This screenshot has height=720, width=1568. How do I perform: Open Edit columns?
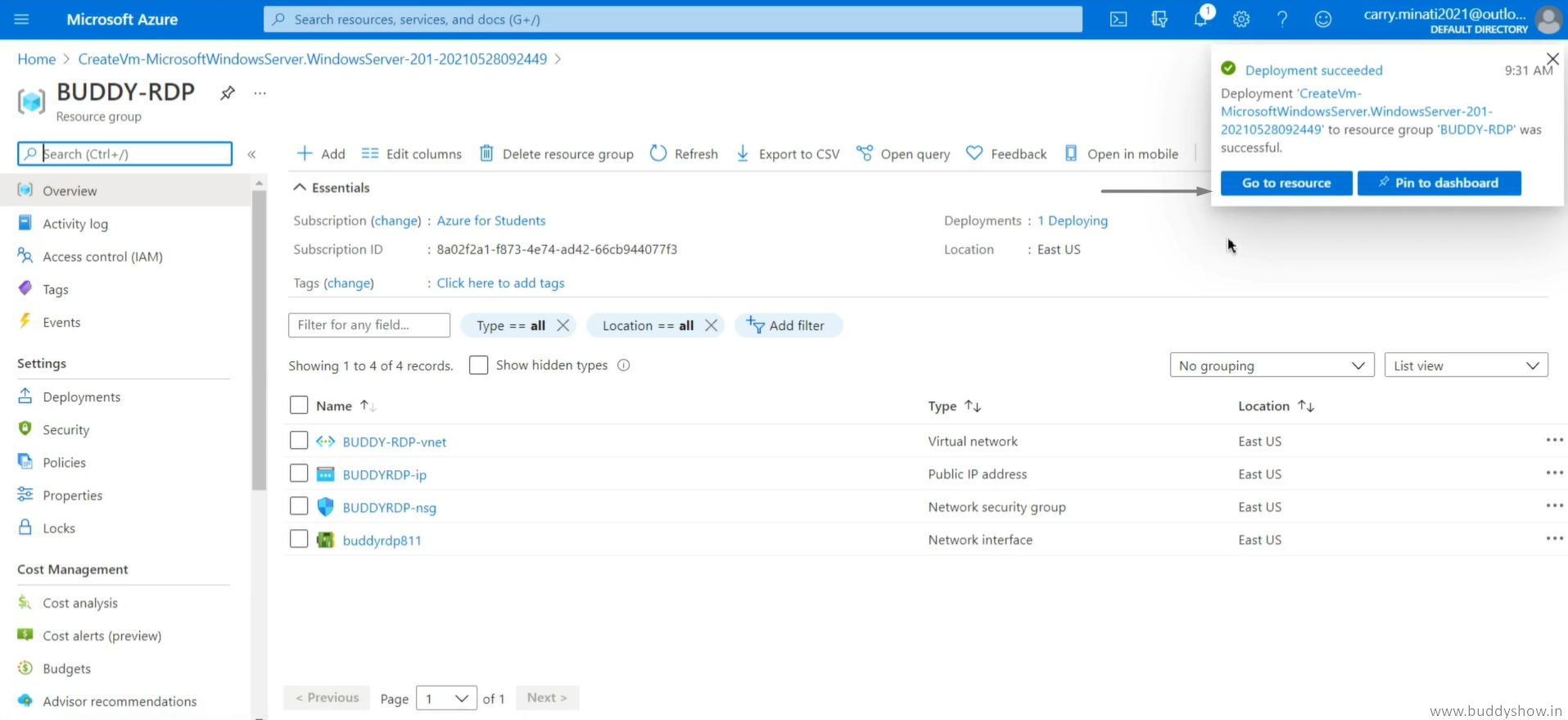click(x=411, y=154)
